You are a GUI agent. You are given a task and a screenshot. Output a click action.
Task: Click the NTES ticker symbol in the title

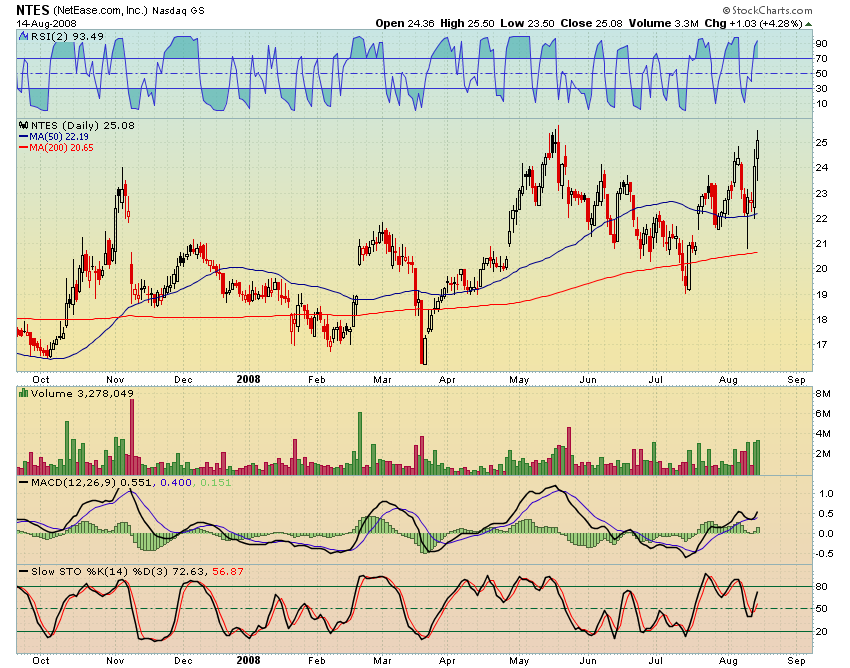tap(33, 10)
